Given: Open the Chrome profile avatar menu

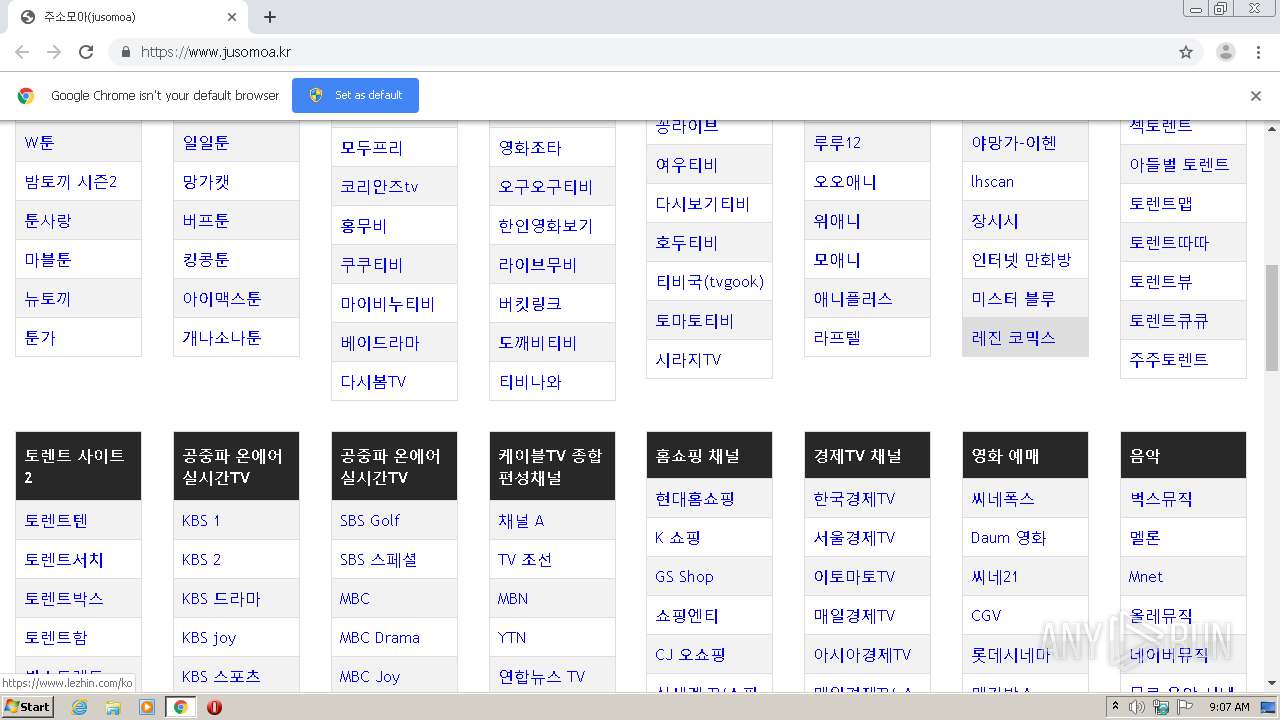Looking at the screenshot, I should click(x=1226, y=52).
